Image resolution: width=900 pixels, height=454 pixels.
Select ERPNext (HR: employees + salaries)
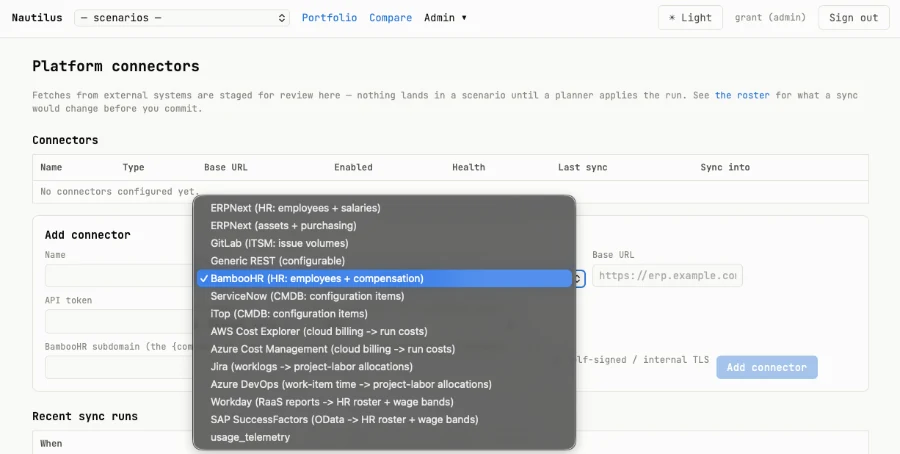tap(384, 208)
